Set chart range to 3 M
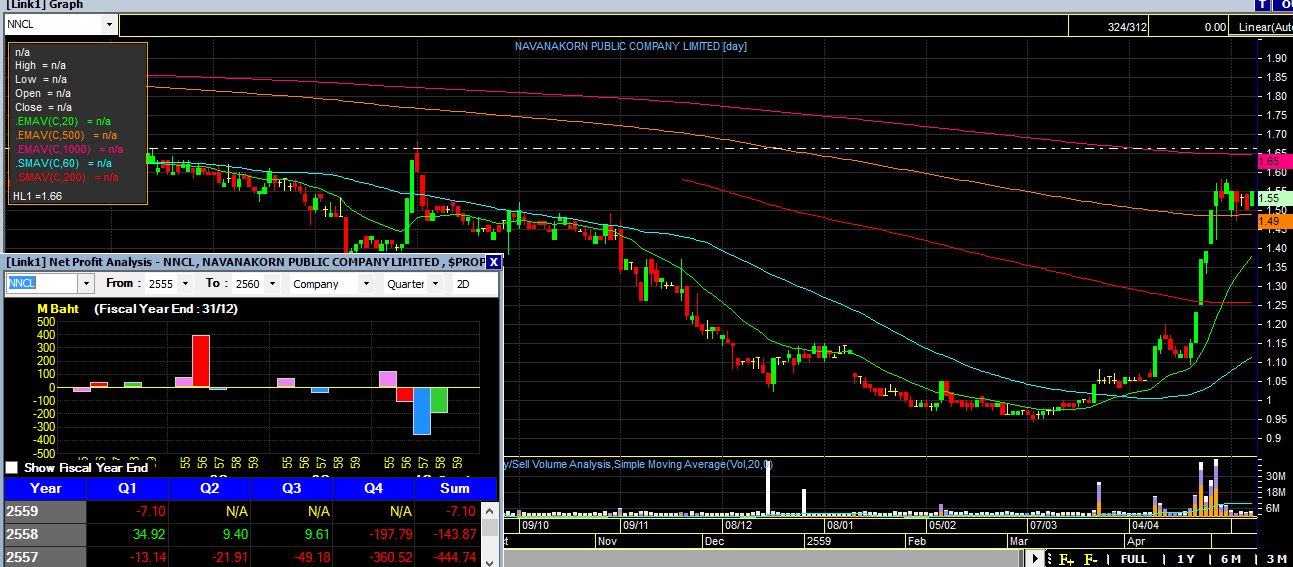1293x567 pixels. tap(1275, 558)
